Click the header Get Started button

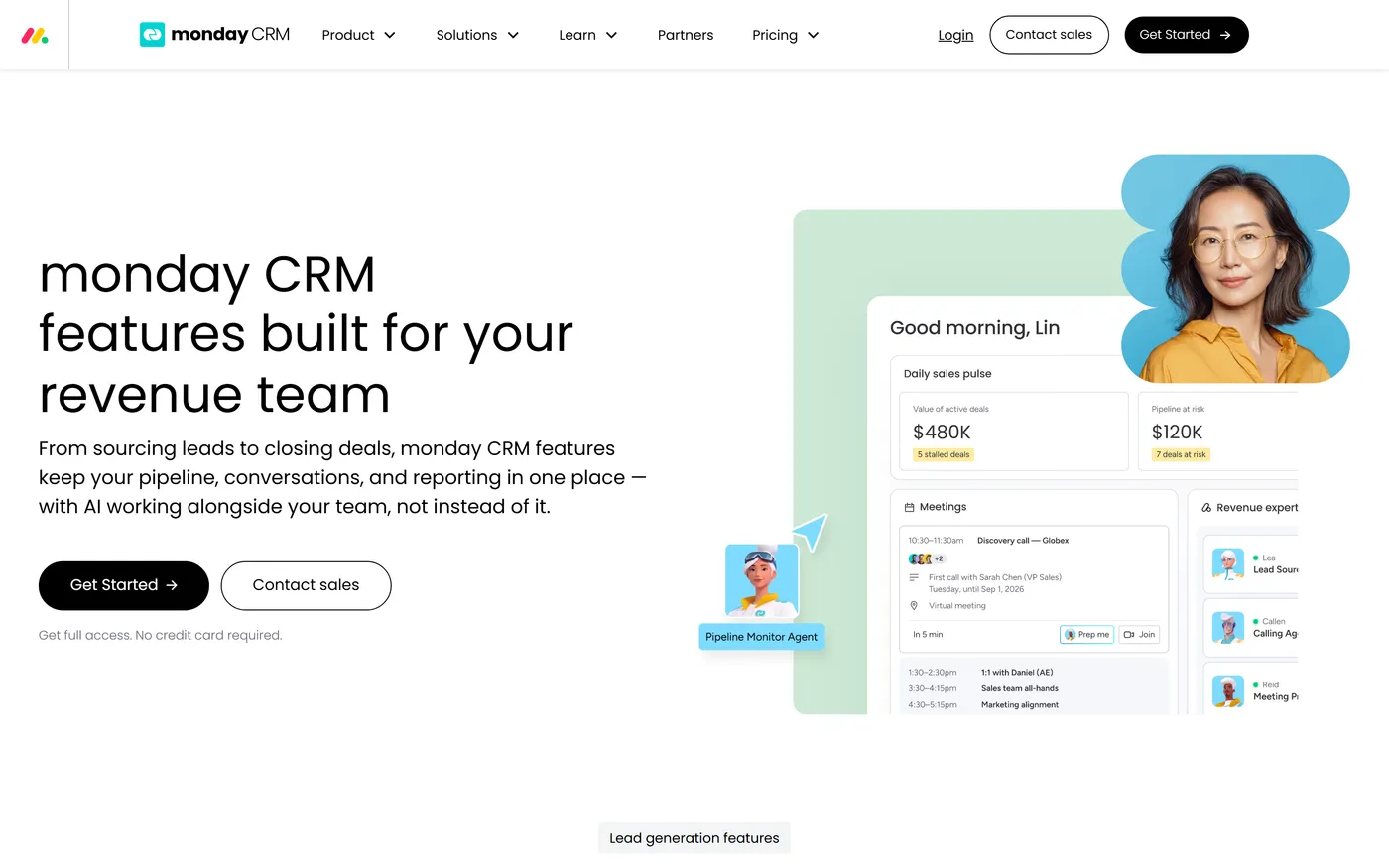click(x=1186, y=35)
